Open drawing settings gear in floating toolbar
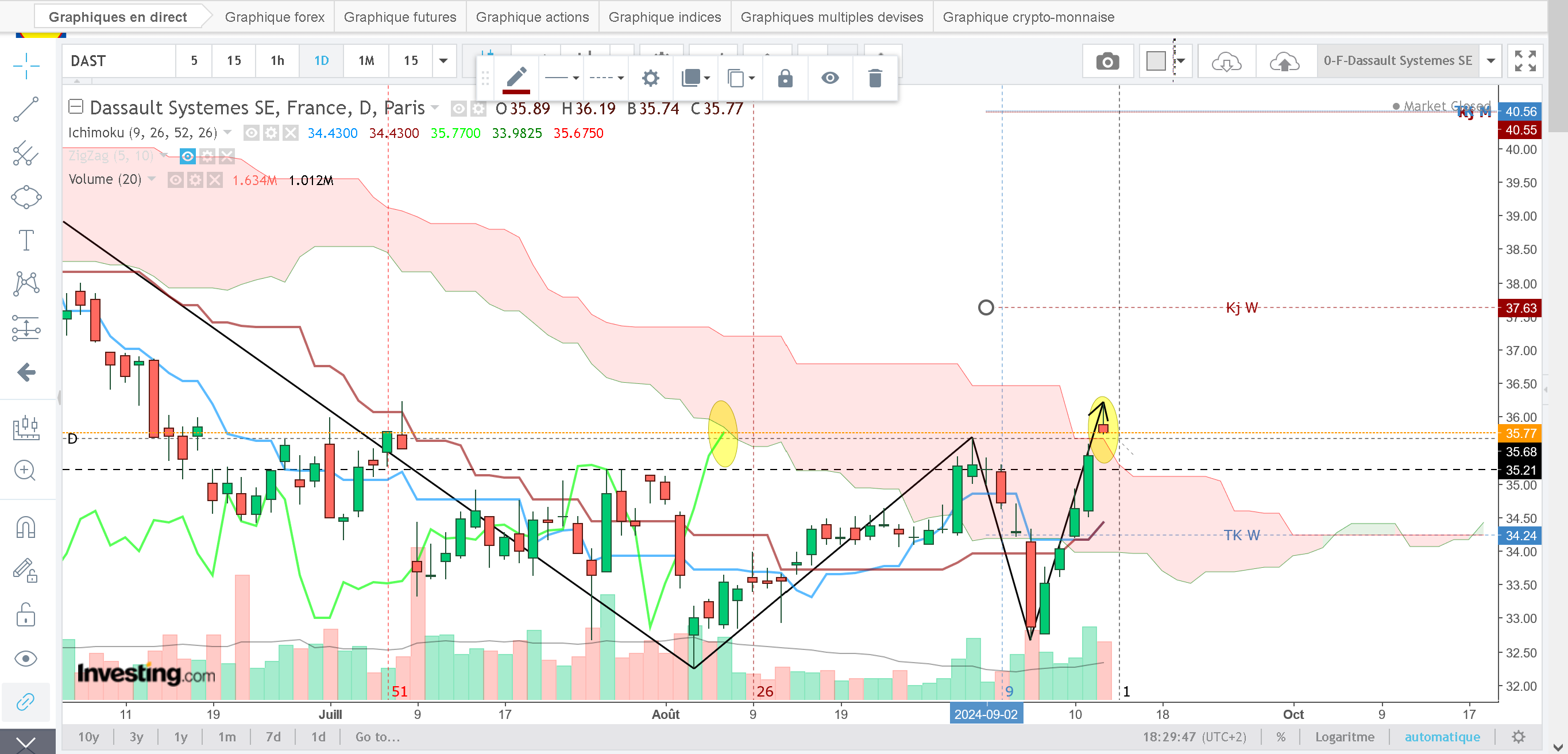Screen dimensions: 1568x754 coord(651,78)
